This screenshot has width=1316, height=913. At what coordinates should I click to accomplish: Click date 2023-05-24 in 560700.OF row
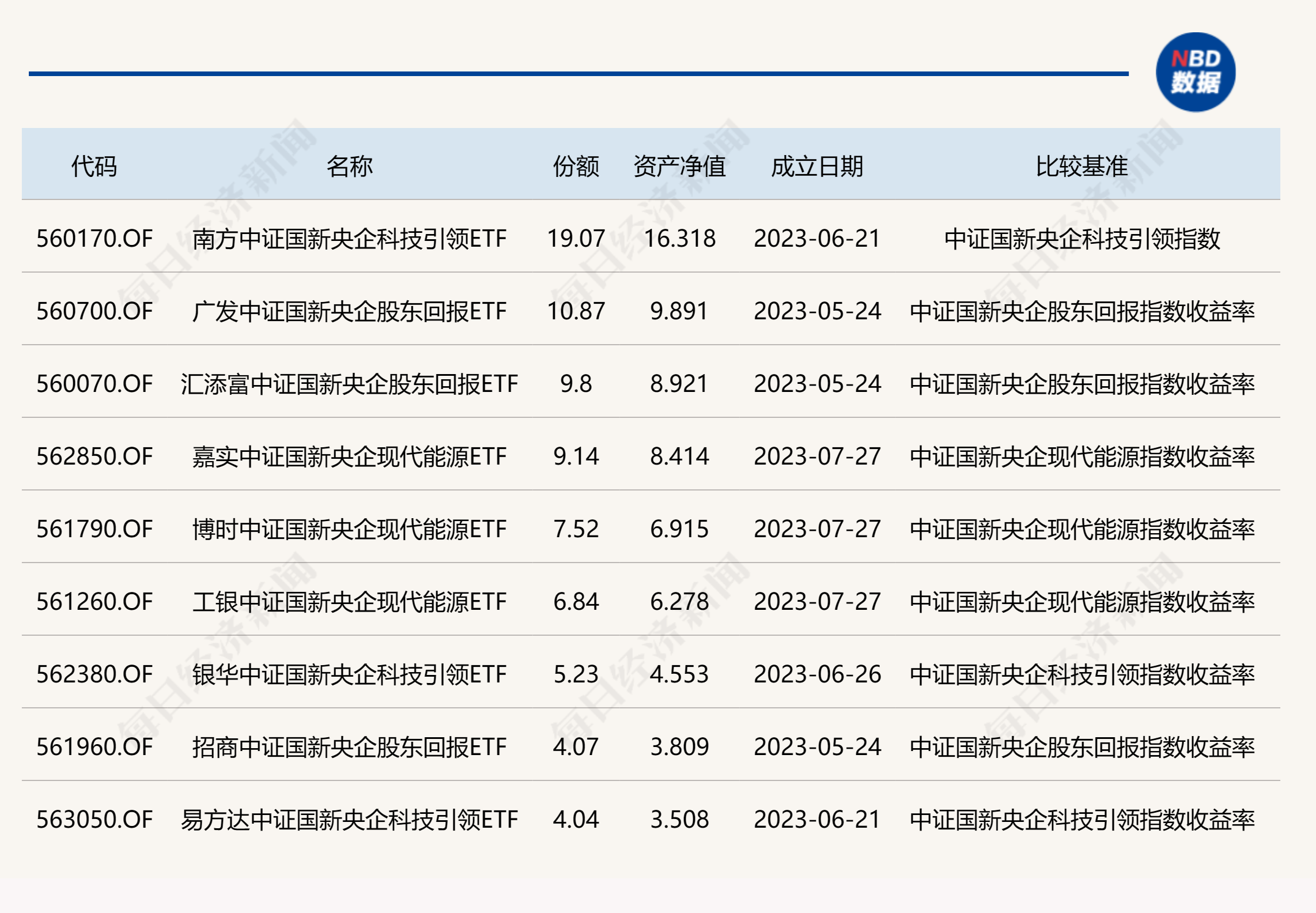pos(817,311)
